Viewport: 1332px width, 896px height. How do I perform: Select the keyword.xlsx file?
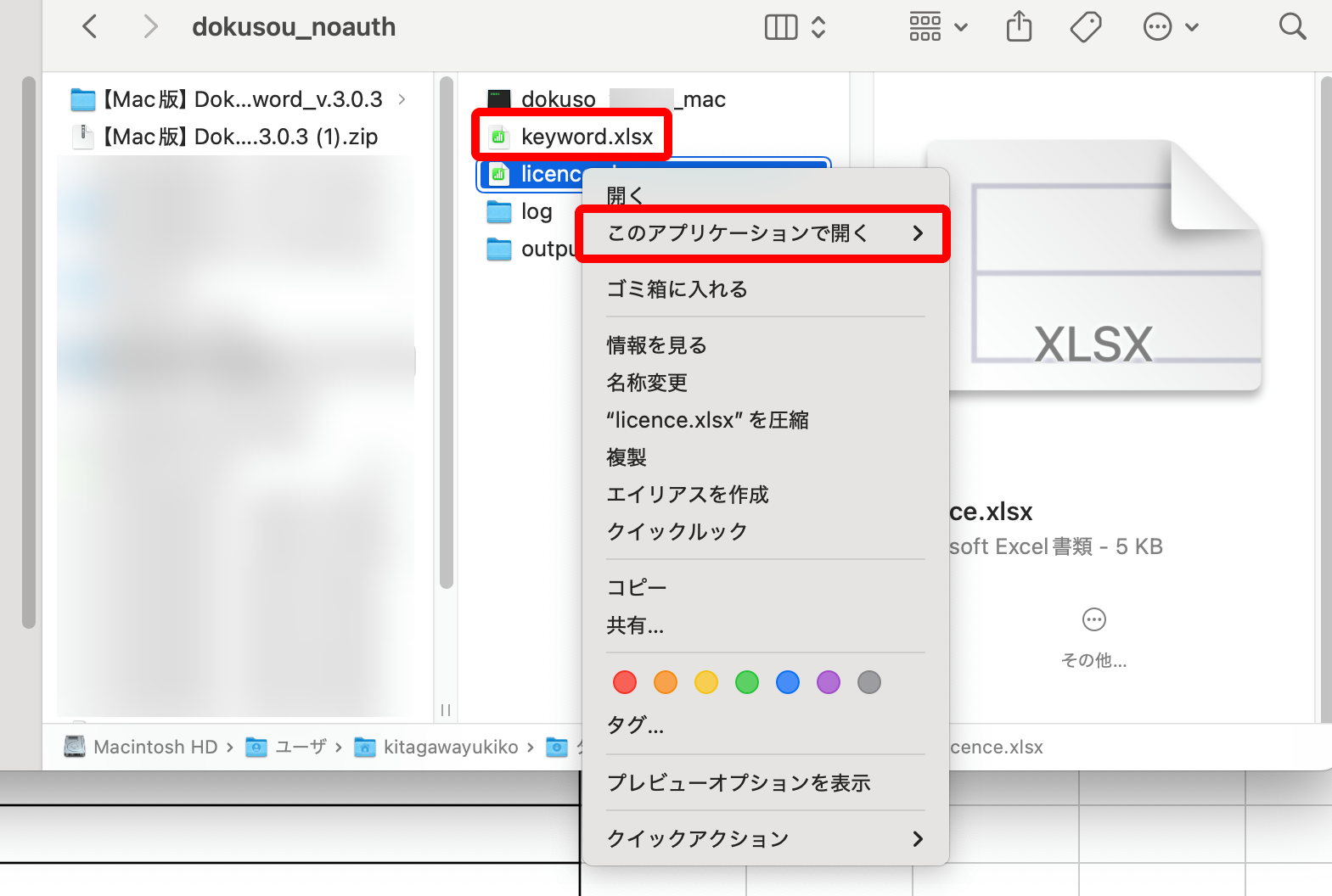pyautogui.click(x=586, y=137)
